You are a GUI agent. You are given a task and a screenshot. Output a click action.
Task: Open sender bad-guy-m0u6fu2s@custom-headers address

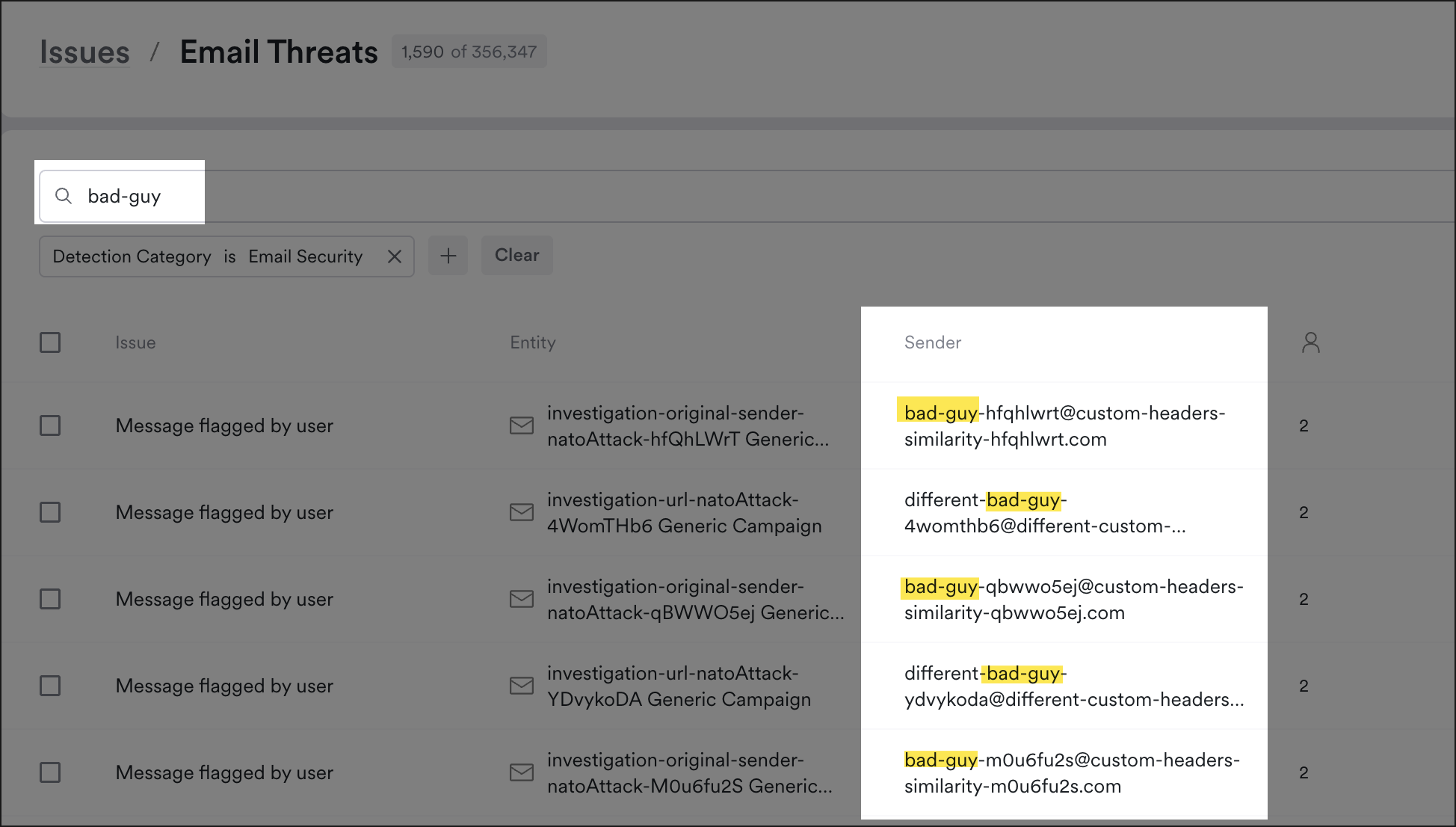click(x=1072, y=773)
